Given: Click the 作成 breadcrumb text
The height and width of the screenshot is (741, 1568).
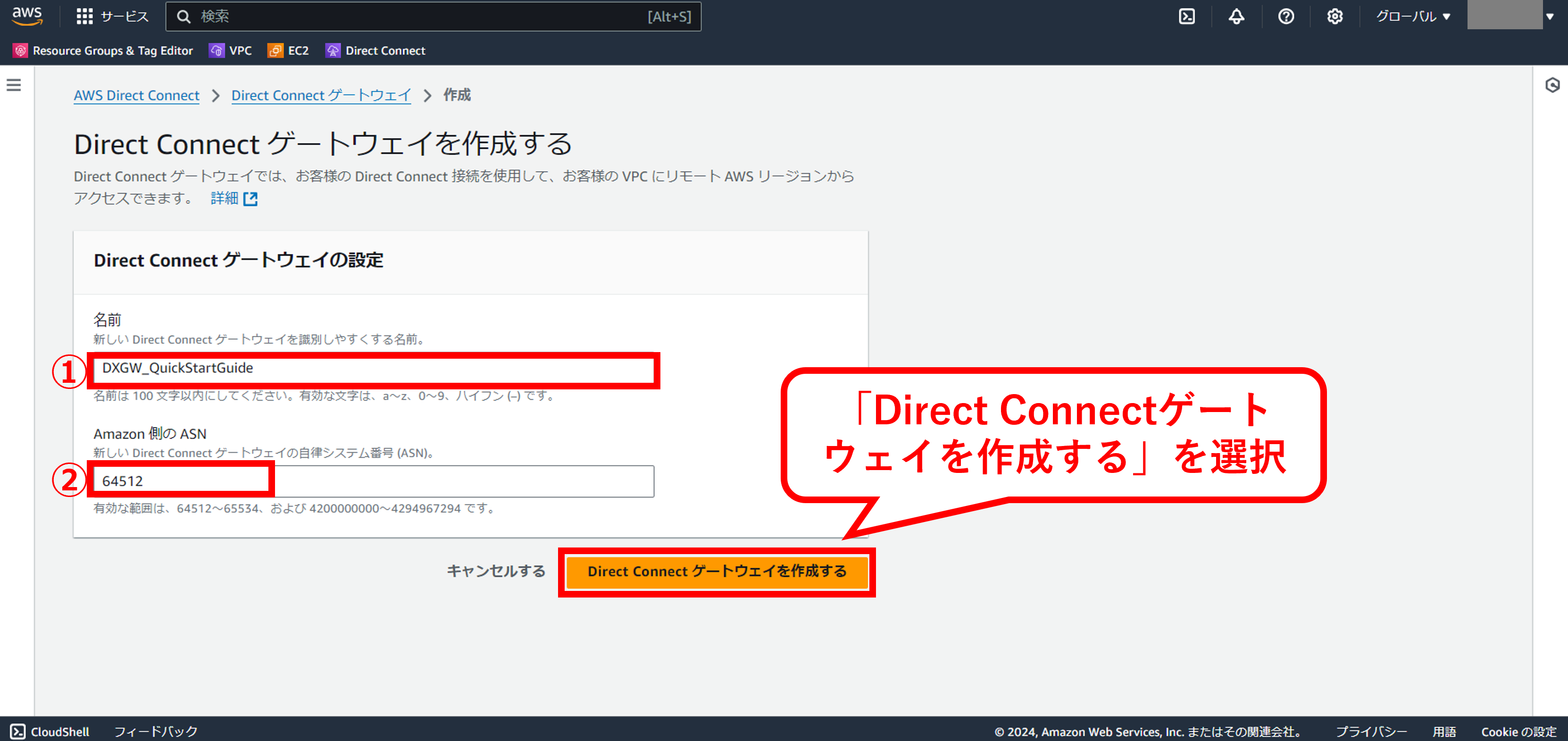Looking at the screenshot, I should [x=457, y=95].
